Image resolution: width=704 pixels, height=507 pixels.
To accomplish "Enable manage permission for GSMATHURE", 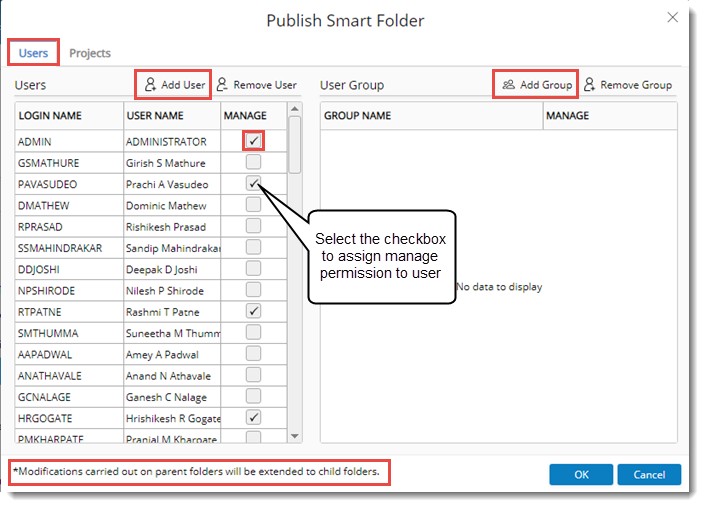I will click(254, 162).
